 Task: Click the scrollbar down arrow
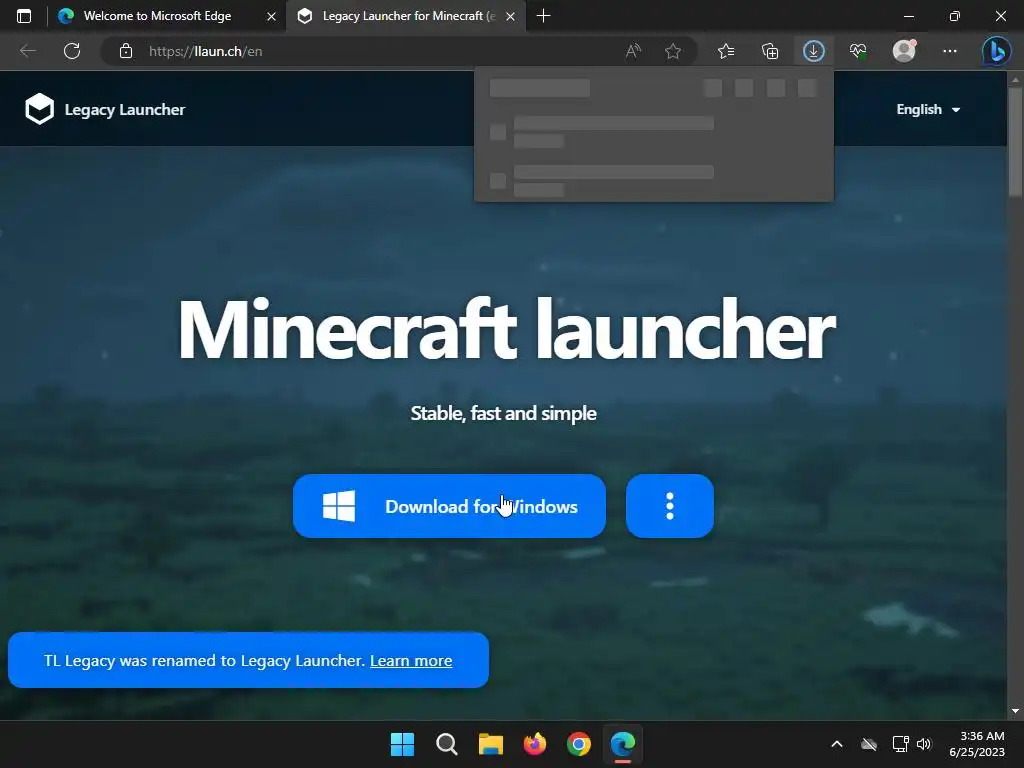click(x=1015, y=711)
